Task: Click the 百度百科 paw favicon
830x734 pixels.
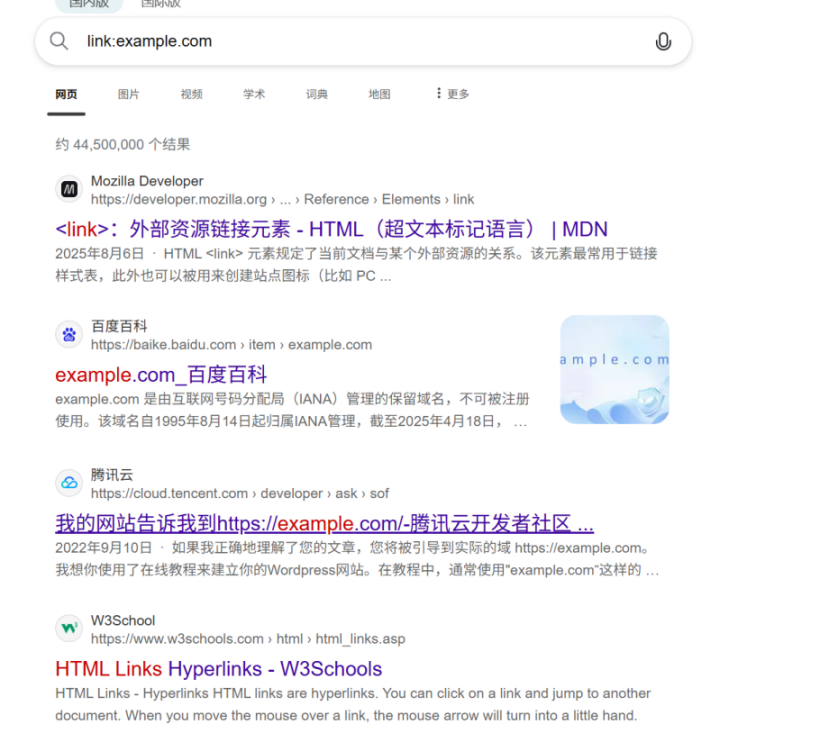Action: click(69, 334)
